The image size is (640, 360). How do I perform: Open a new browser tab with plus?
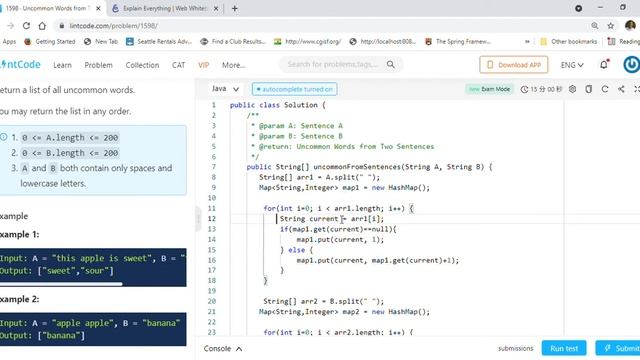click(x=234, y=8)
